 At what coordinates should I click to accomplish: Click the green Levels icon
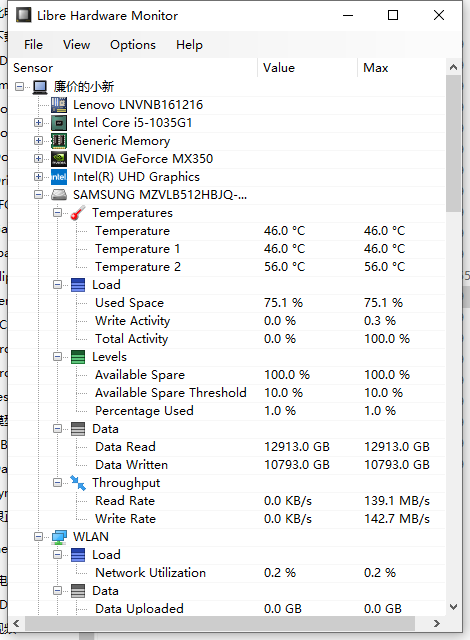click(x=78, y=357)
